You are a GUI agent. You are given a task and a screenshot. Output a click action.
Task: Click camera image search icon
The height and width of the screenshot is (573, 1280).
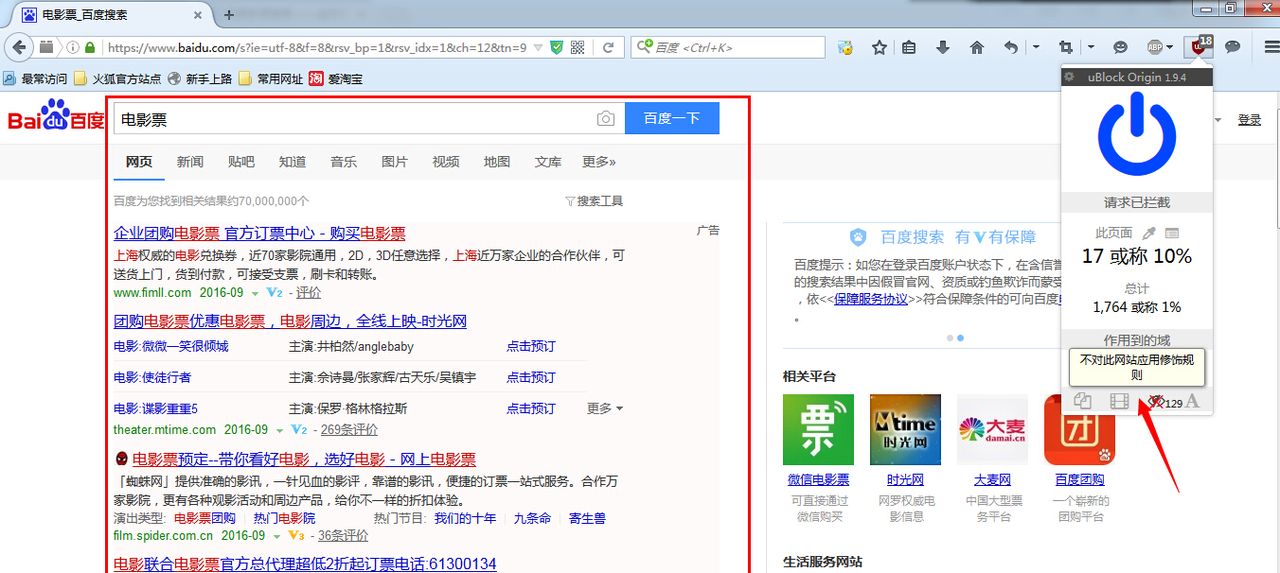pos(606,119)
